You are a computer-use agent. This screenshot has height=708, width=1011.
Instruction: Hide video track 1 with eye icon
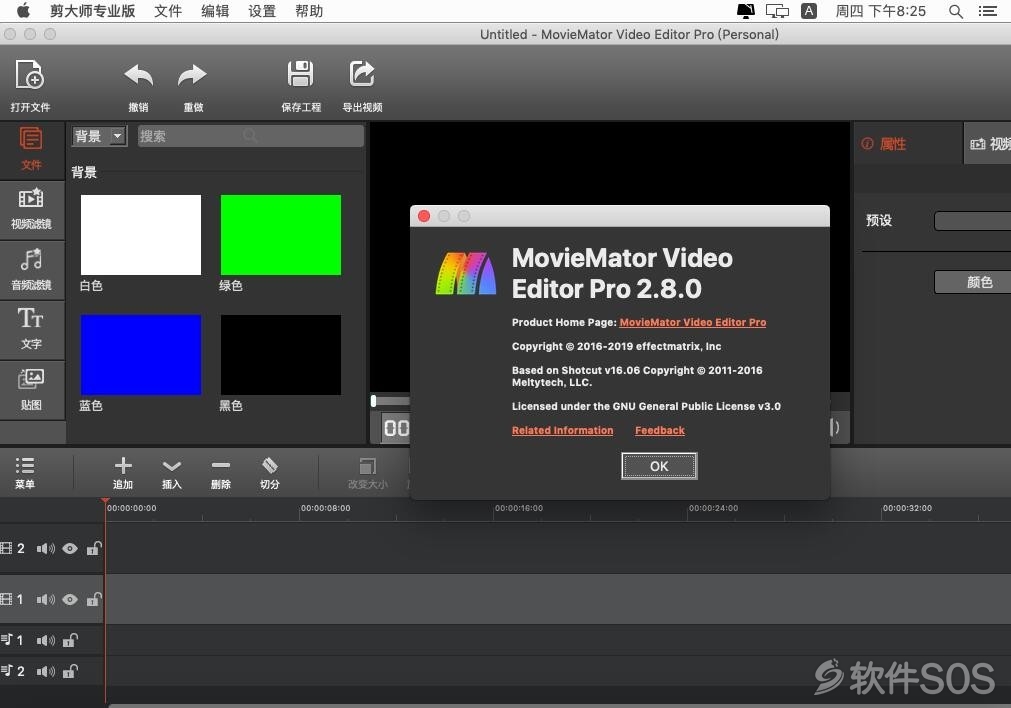[x=70, y=600]
